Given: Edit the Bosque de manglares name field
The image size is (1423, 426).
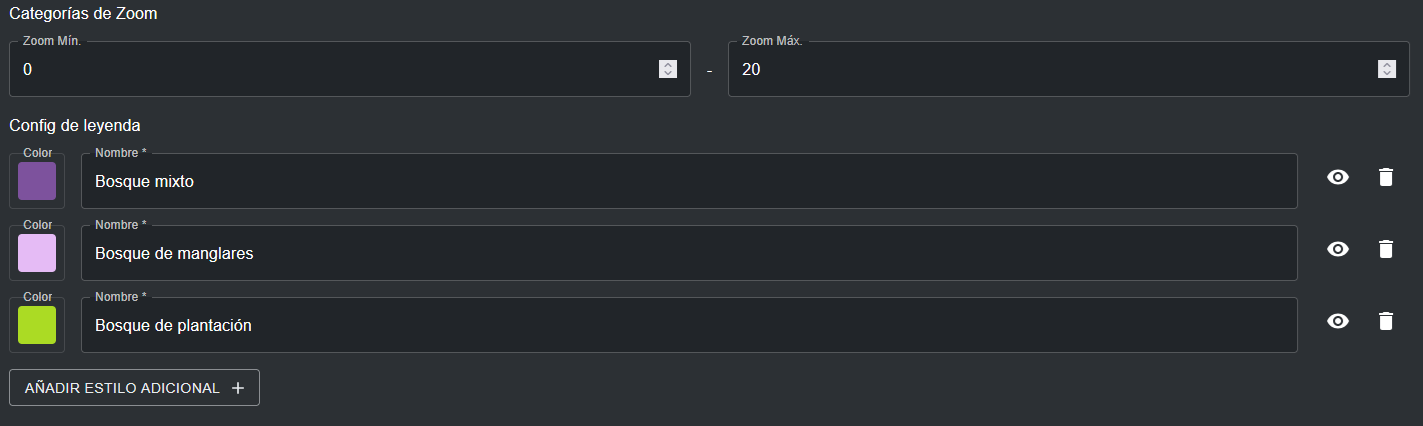Looking at the screenshot, I should tap(689, 254).
